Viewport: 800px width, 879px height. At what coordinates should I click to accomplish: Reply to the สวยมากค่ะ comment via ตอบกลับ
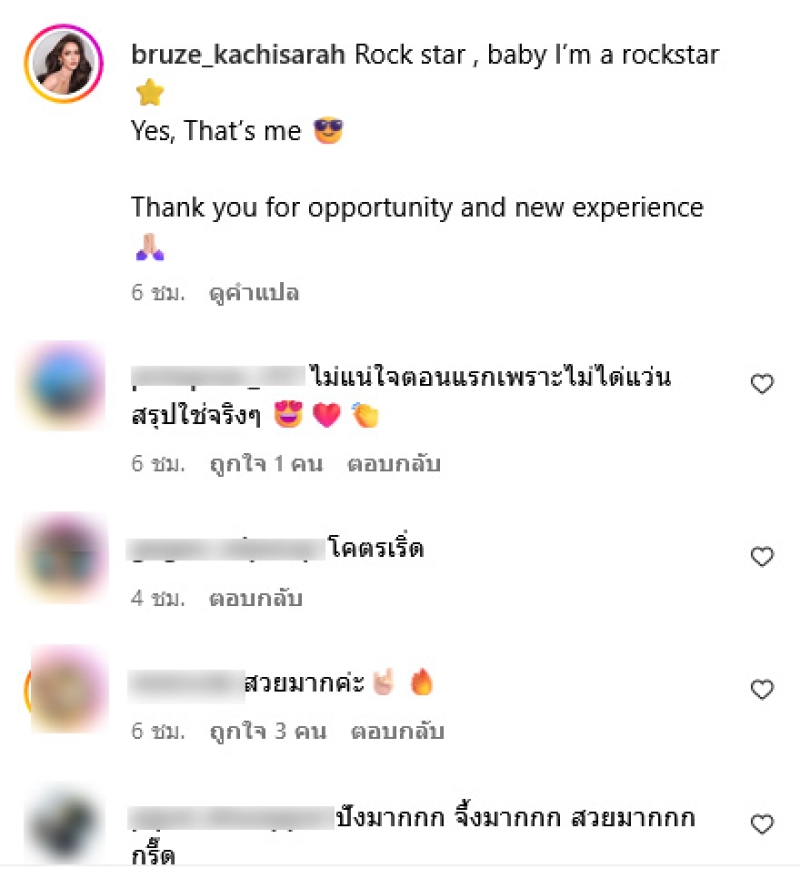pyautogui.click(x=397, y=732)
